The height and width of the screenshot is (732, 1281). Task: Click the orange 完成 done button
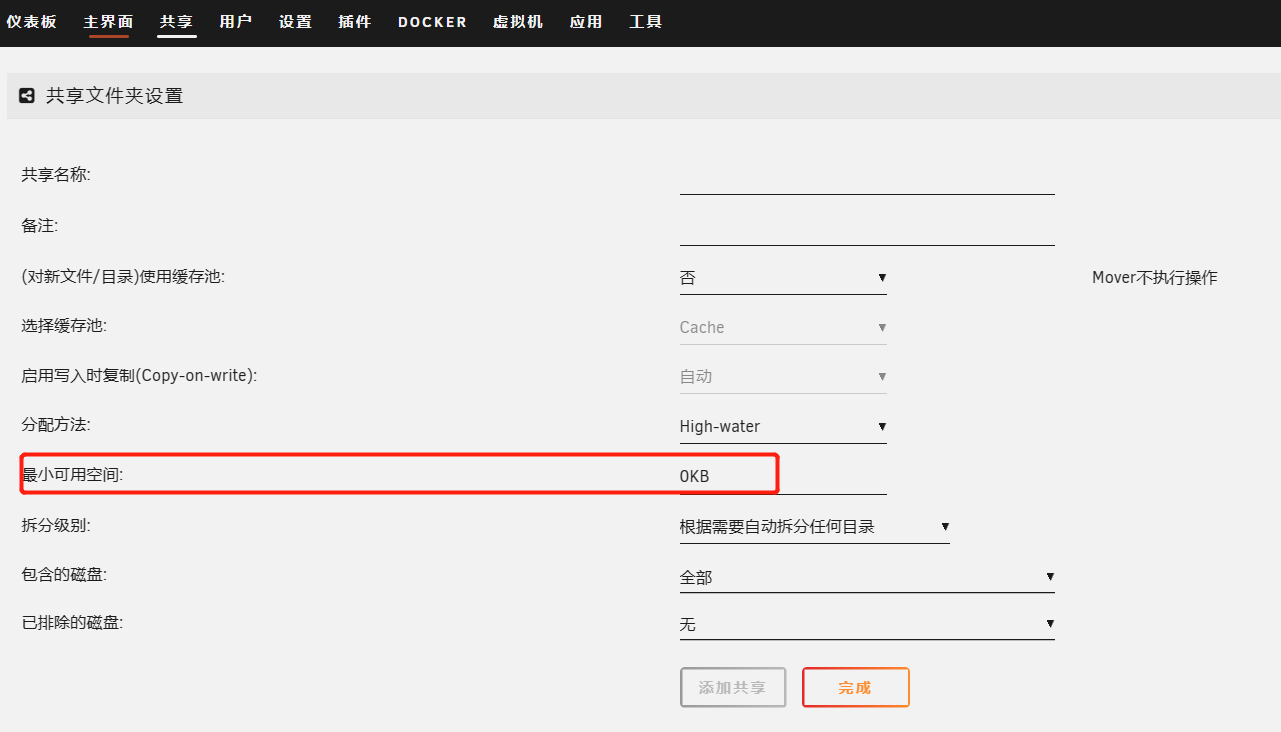(855, 688)
